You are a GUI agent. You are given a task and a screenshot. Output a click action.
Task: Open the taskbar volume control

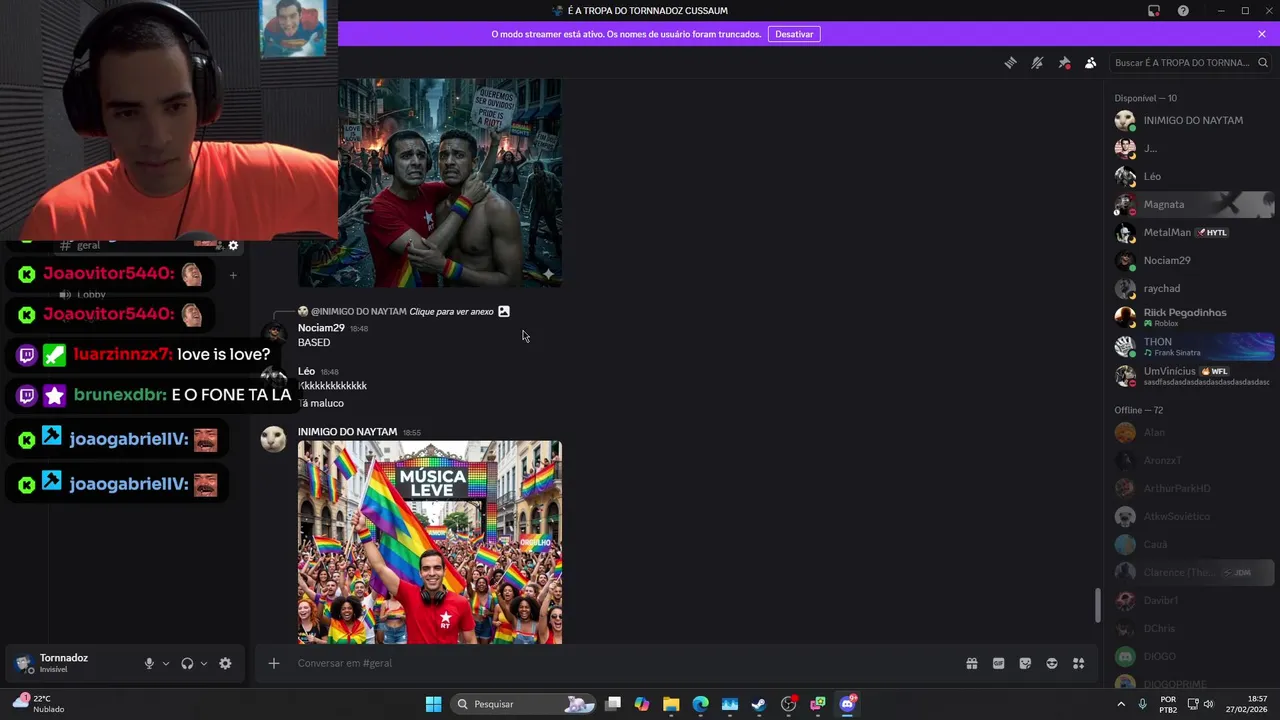pyautogui.click(x=1208, y=704)
